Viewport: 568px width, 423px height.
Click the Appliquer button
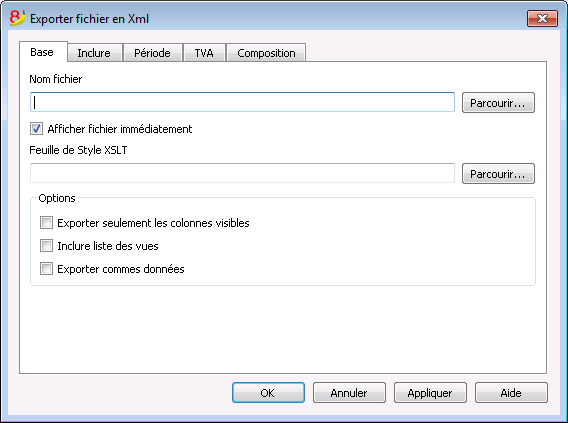click(430, 393)
